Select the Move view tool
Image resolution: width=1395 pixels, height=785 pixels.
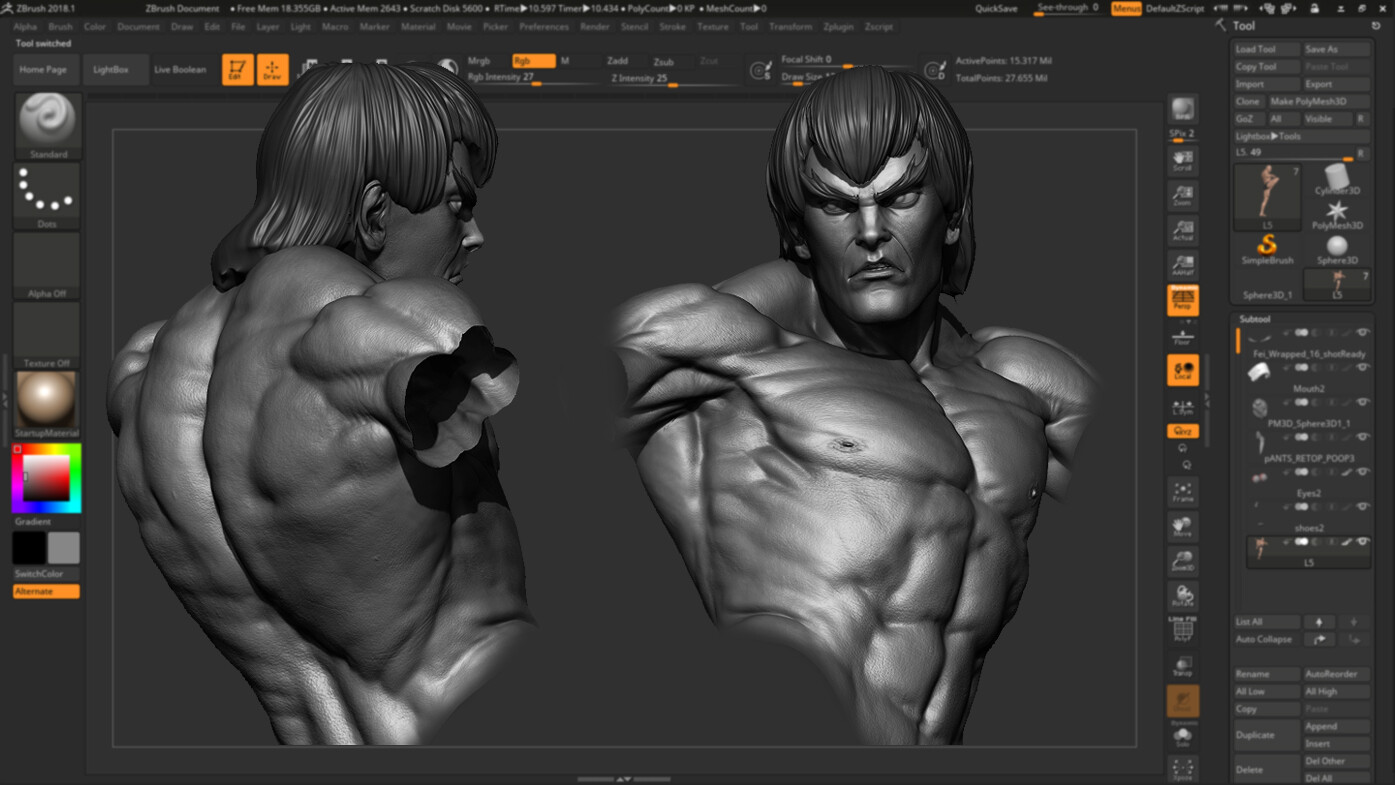pyautogui.click(x=1183, y=527)
